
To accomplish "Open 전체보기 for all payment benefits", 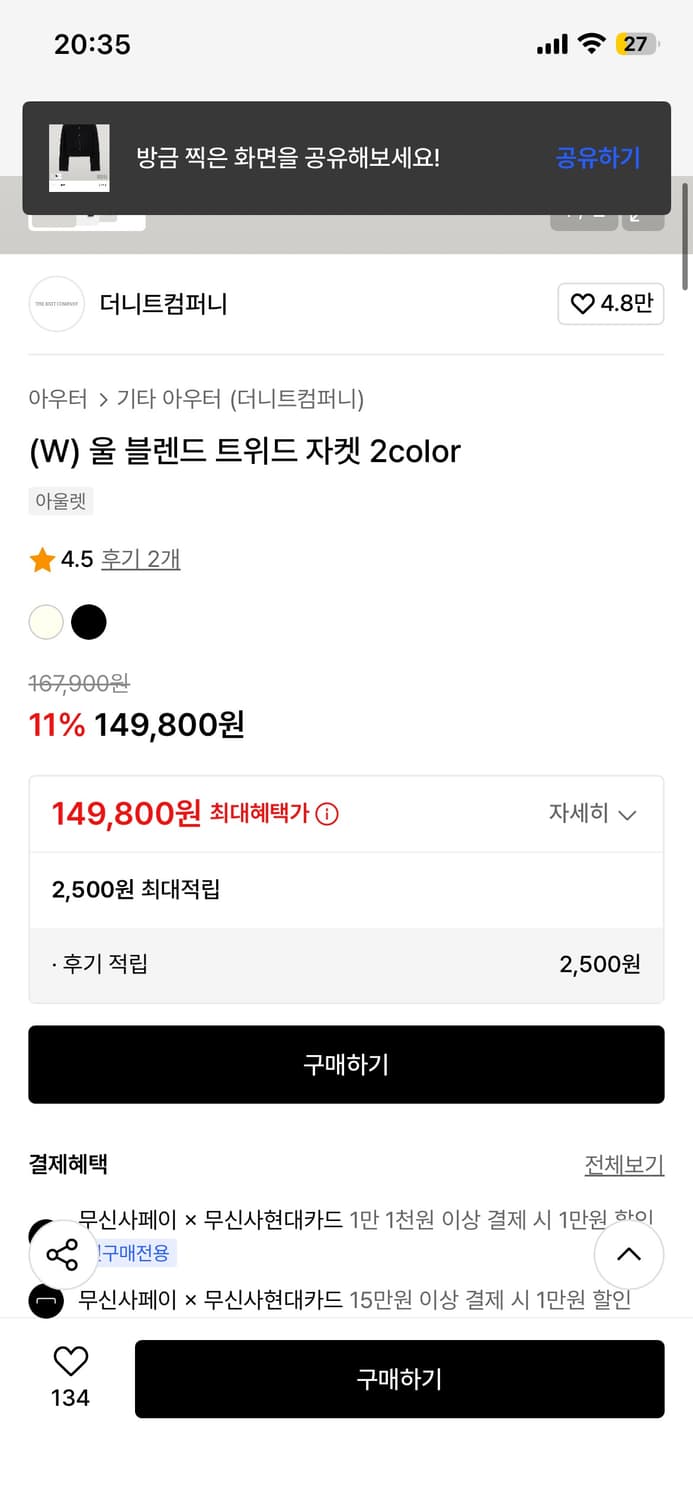I will coord(624,1165).
